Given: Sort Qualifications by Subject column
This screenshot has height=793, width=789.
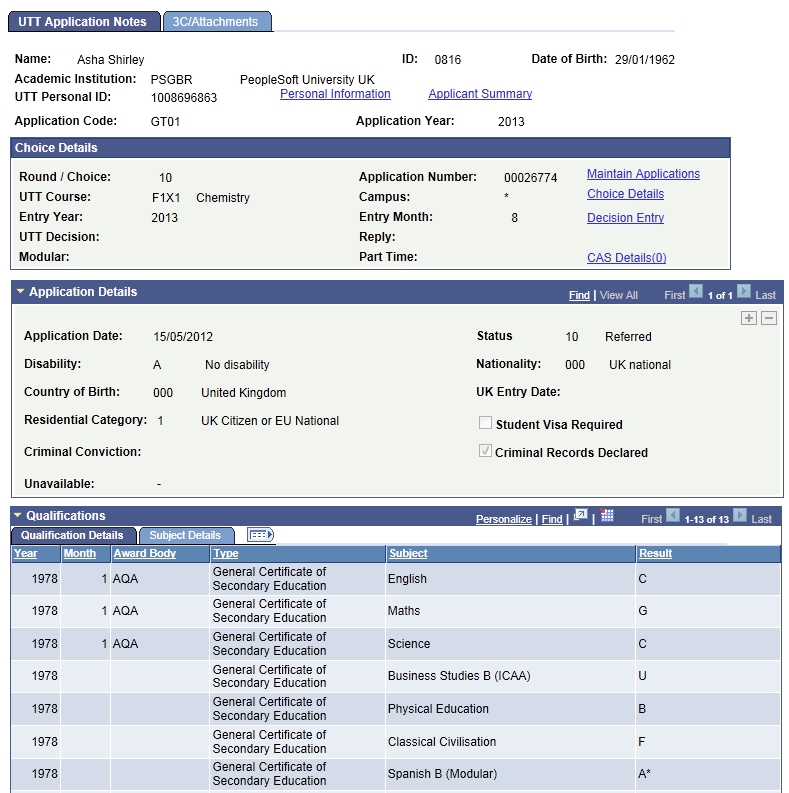Looking at the screenshot, I should click(x=408, y=553).
